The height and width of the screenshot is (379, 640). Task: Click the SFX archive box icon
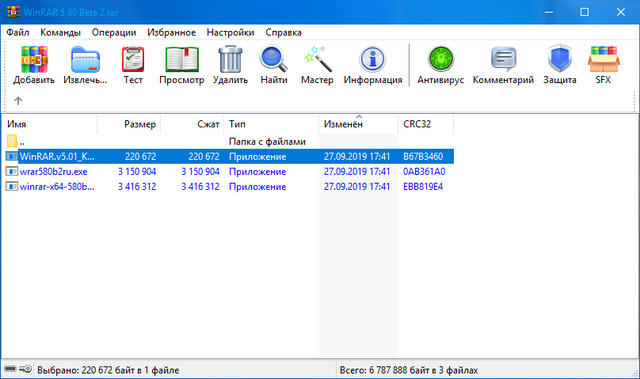click(603, 60)
